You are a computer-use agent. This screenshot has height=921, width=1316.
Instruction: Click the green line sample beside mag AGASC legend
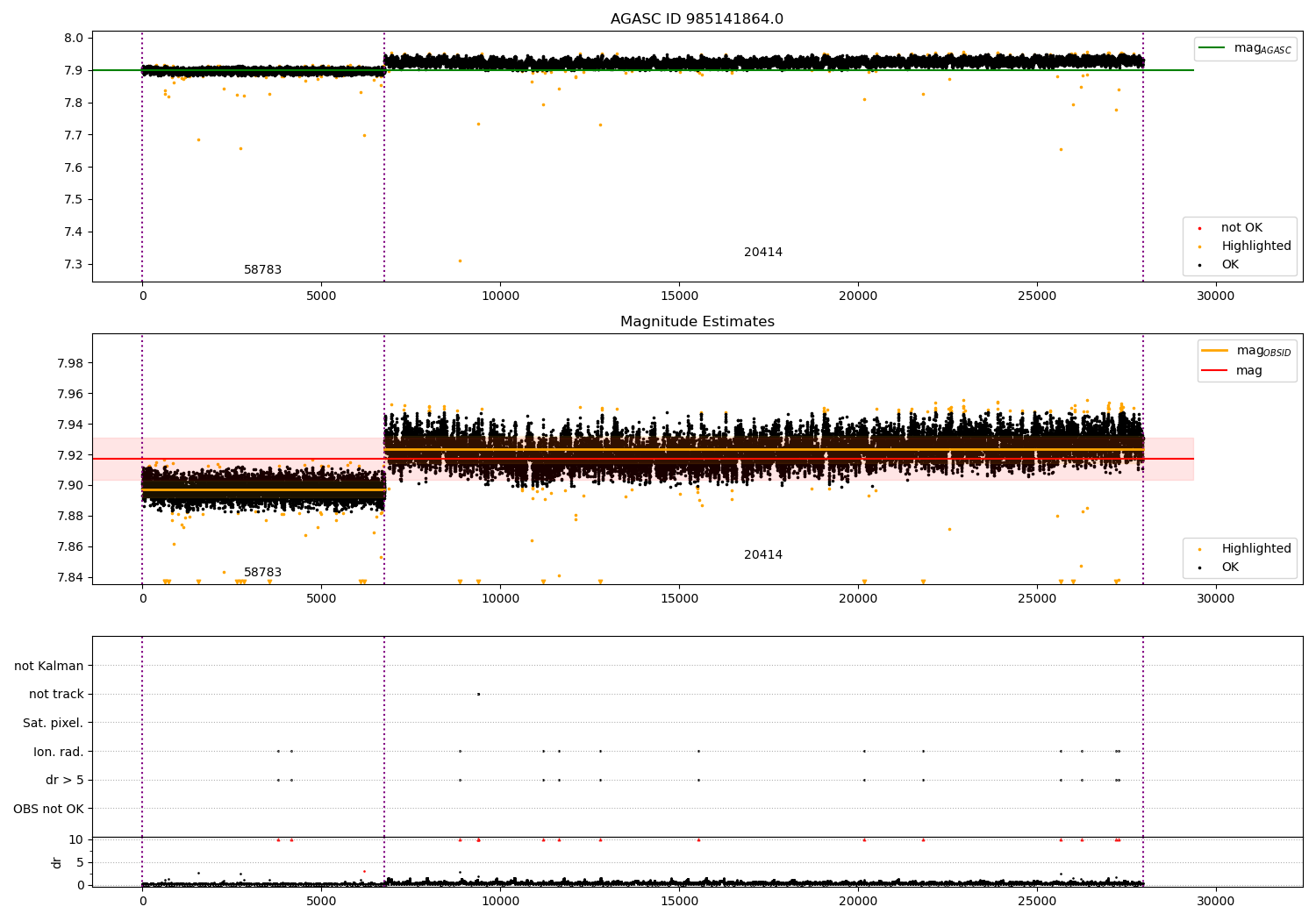(x=1212, y=48)
